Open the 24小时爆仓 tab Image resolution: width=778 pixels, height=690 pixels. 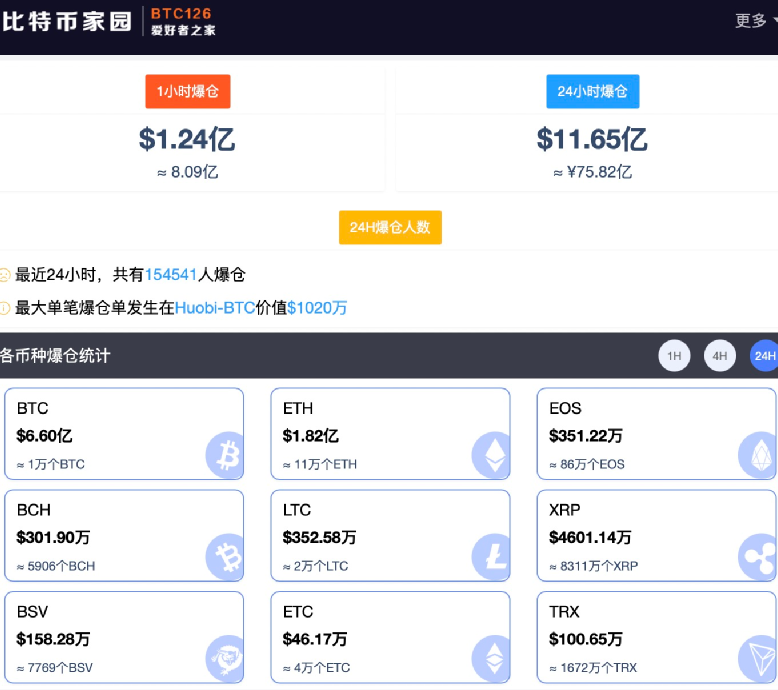tap(592, 91)
